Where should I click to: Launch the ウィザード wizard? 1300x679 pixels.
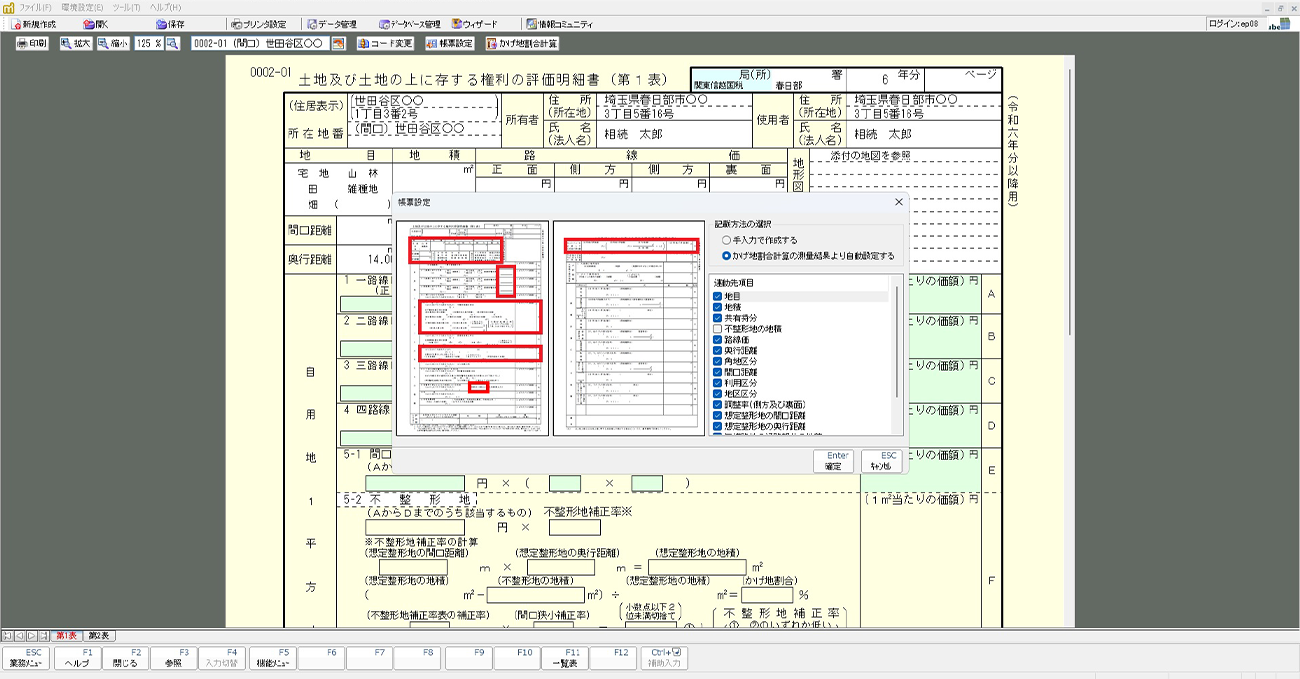click(474, 24)
